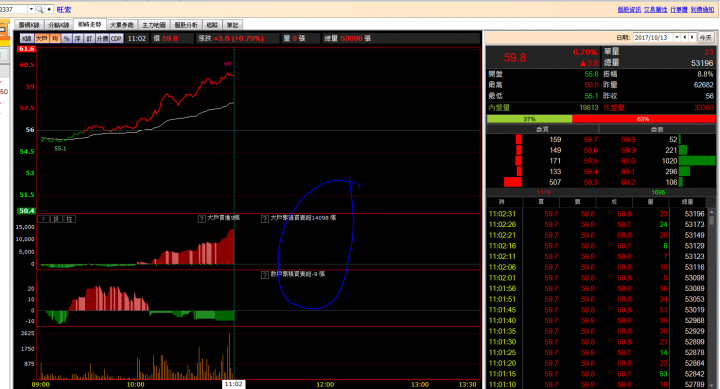Open the 個股分析 tab

pos(186,25)
